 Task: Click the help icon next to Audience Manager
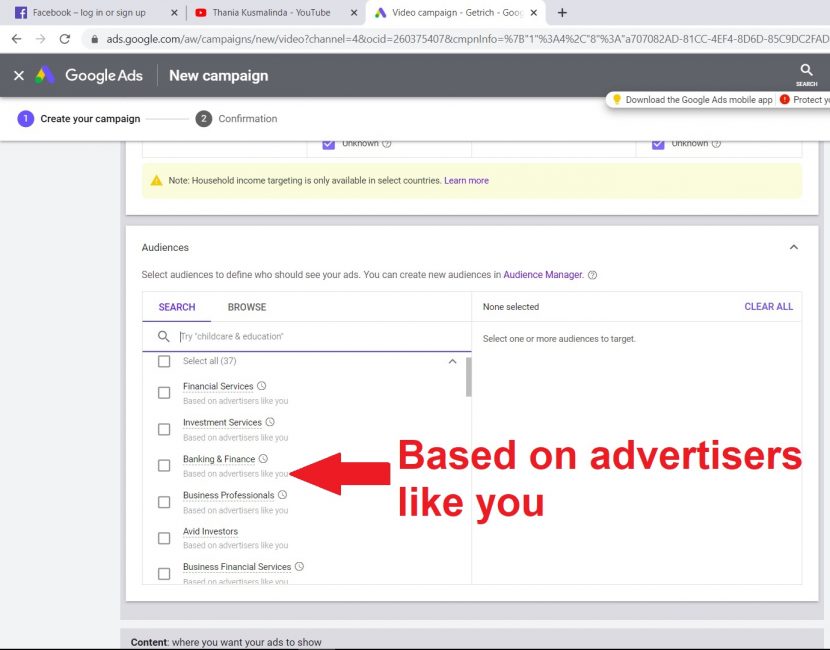tap(592, 274)
